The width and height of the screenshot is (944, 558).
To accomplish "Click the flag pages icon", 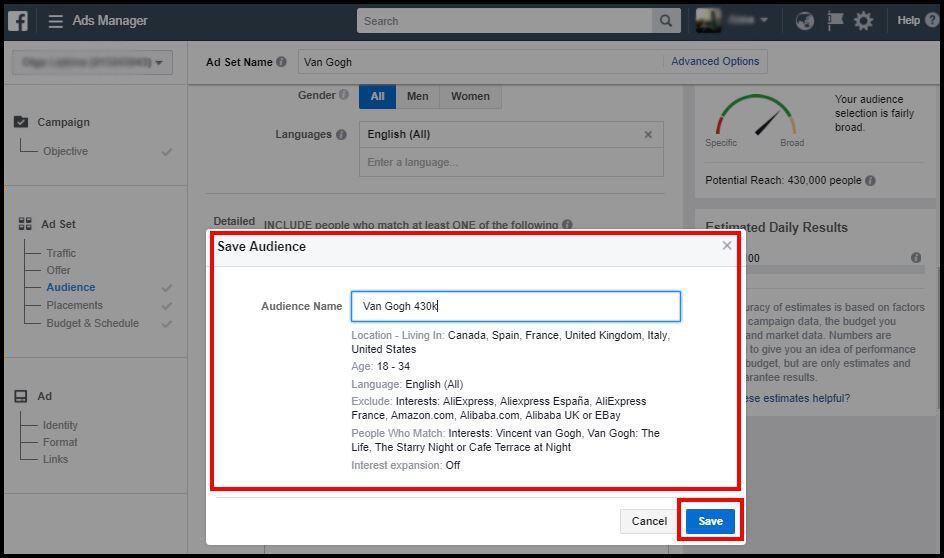I will click(834, 21).
